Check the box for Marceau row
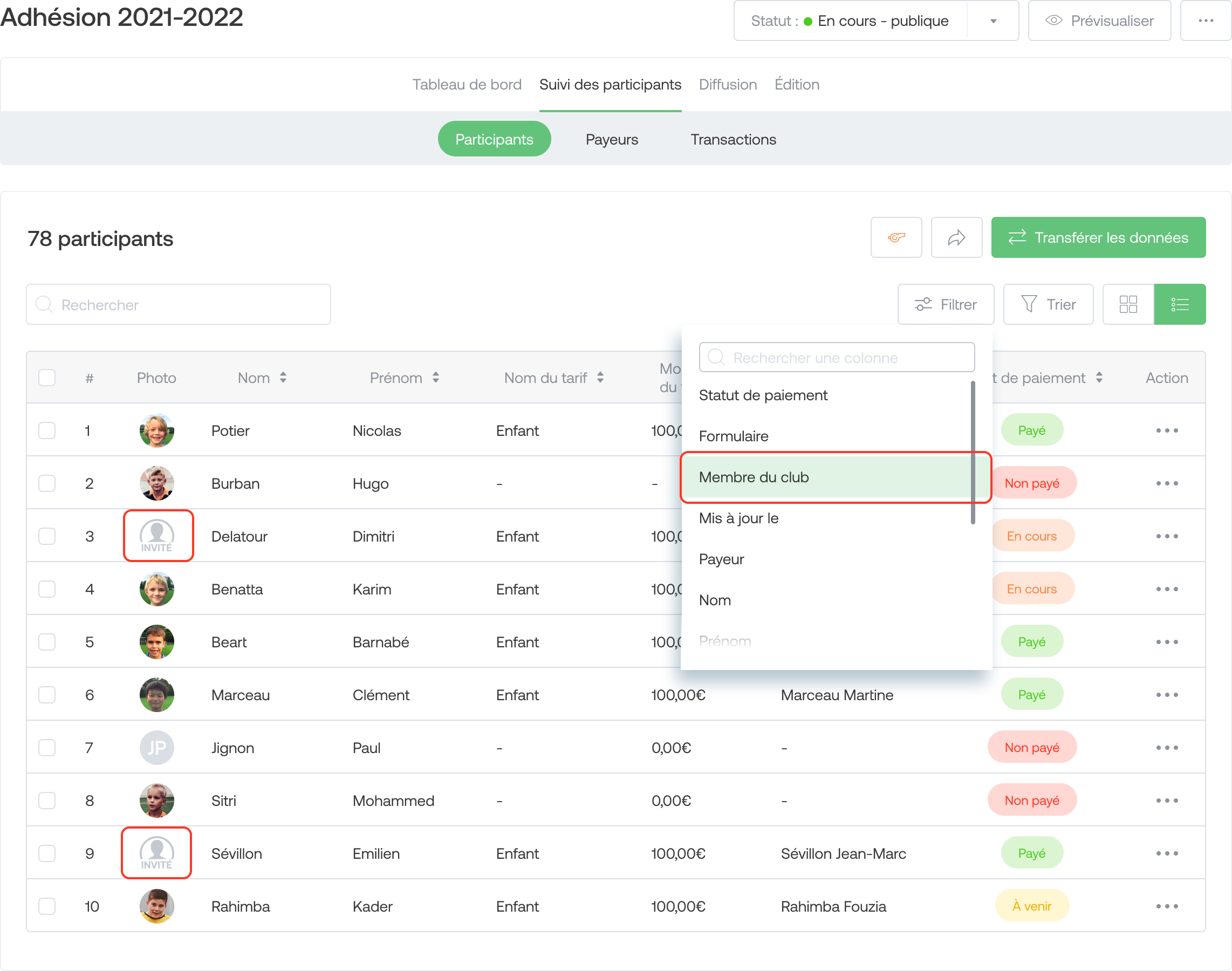The width and height of the screenshot is (1232, 971). (x=46, y=695)
